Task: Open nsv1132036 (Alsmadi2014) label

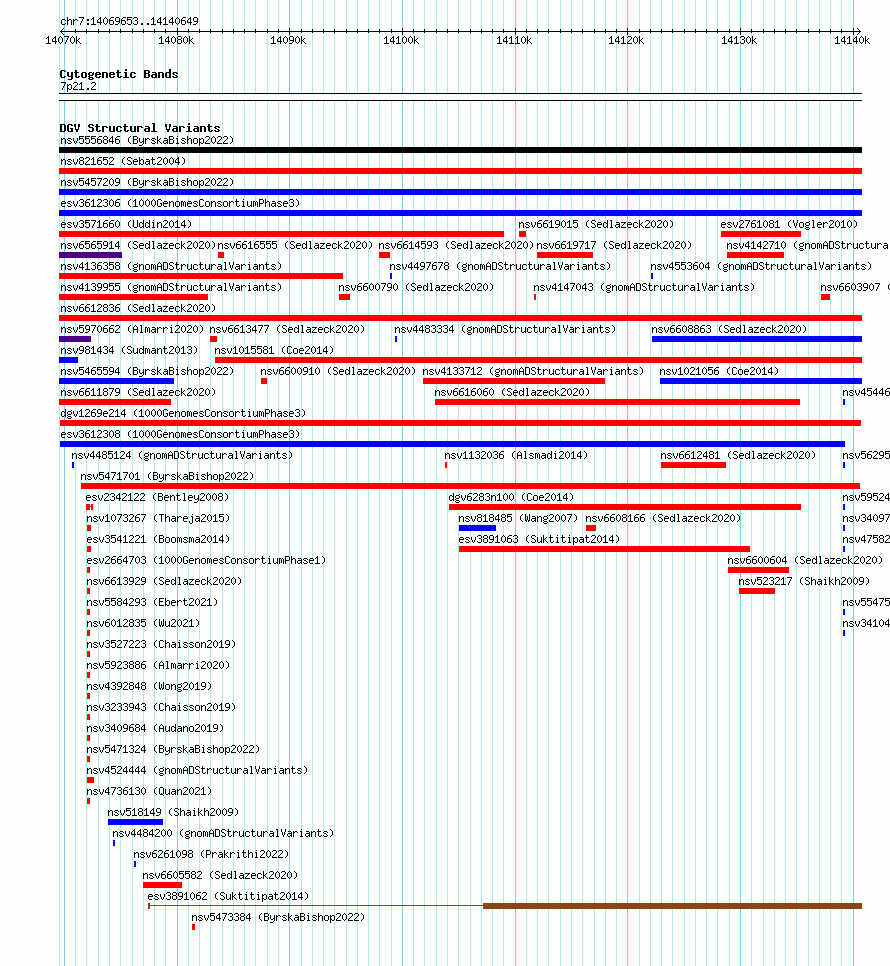Action: coord(516,455)
